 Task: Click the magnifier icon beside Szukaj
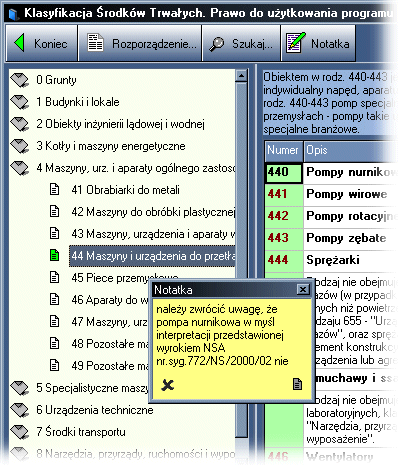216,44
